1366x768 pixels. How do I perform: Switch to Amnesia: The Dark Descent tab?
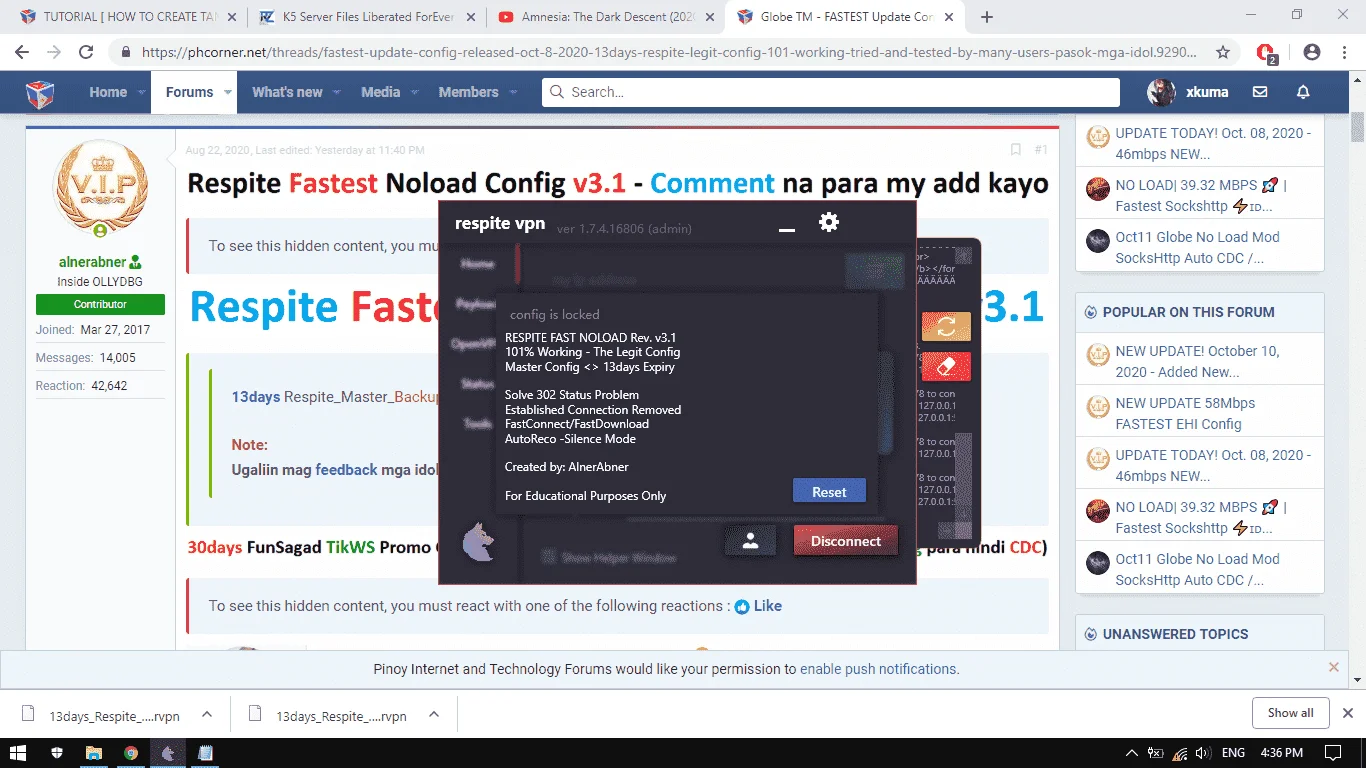coord(605,17)
